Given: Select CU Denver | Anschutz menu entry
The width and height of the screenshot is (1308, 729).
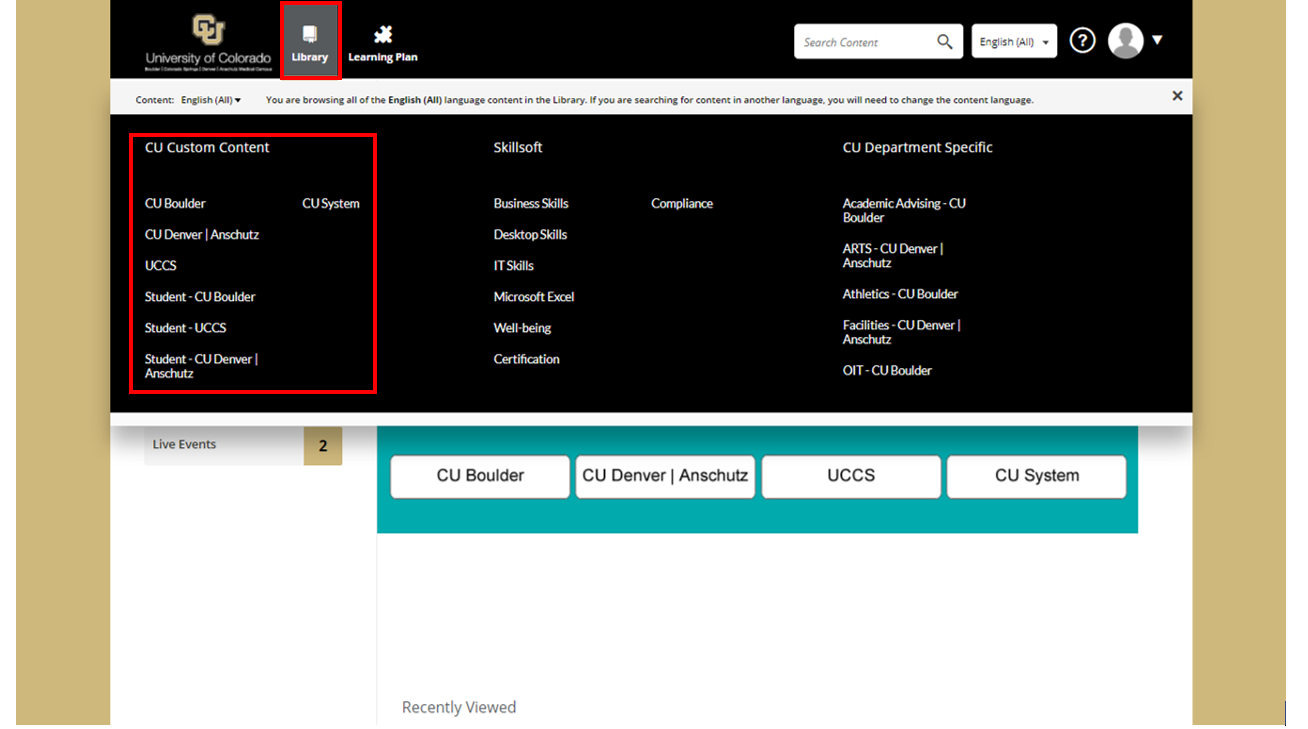Looking at the screenshot, I should (x=202, y=234).
